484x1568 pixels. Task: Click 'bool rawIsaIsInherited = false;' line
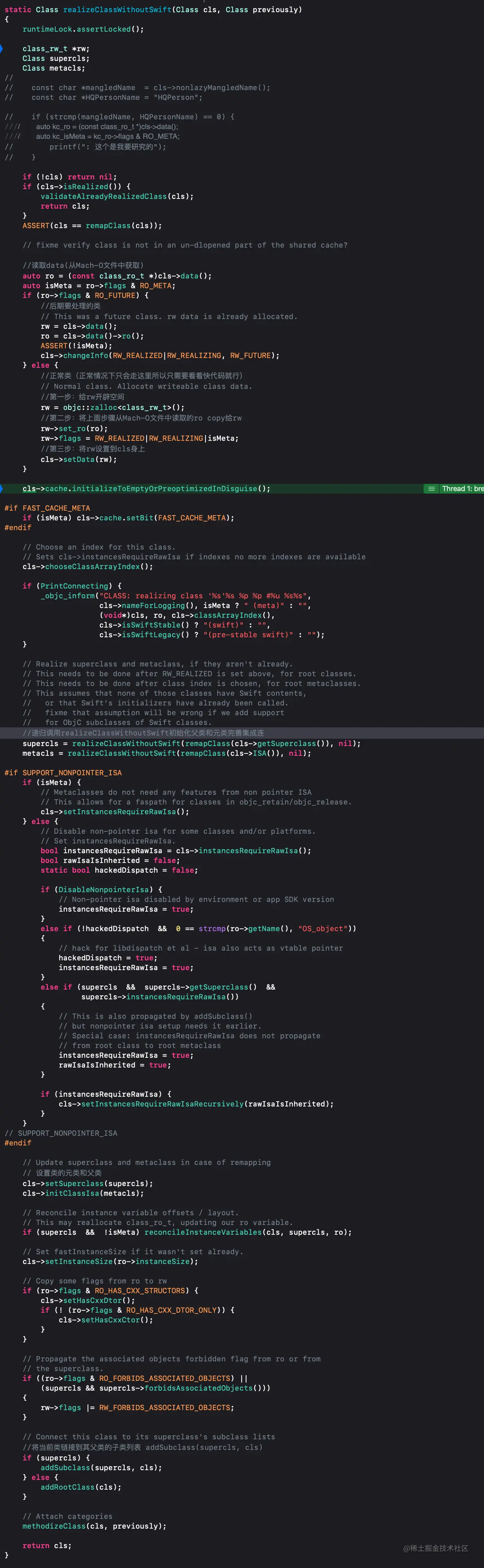click(x=110, y=861)
